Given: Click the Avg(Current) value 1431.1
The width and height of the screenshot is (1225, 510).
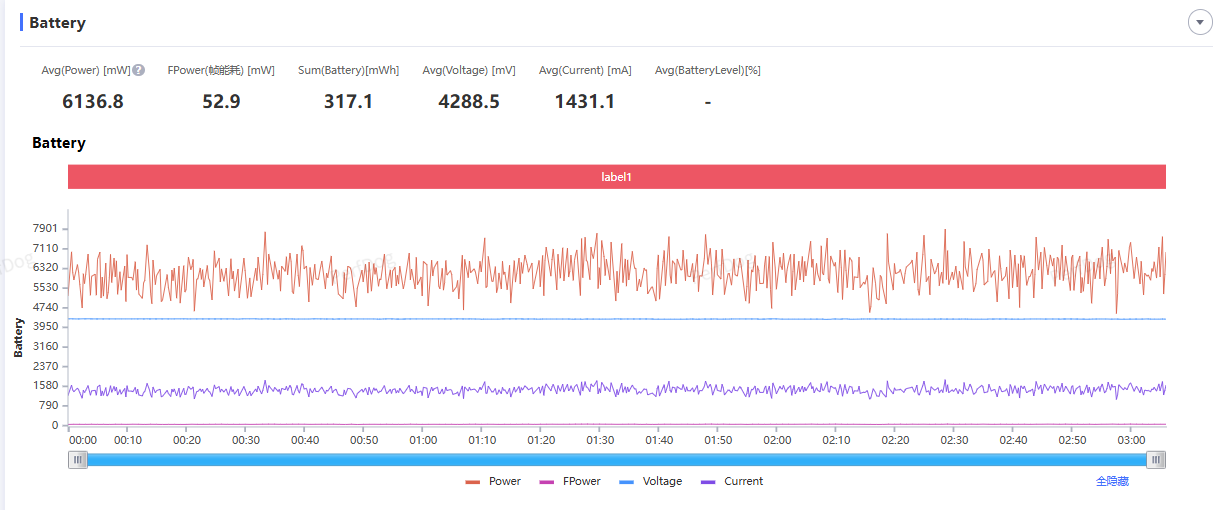Looking at the screenshot, I should point(585,101).
